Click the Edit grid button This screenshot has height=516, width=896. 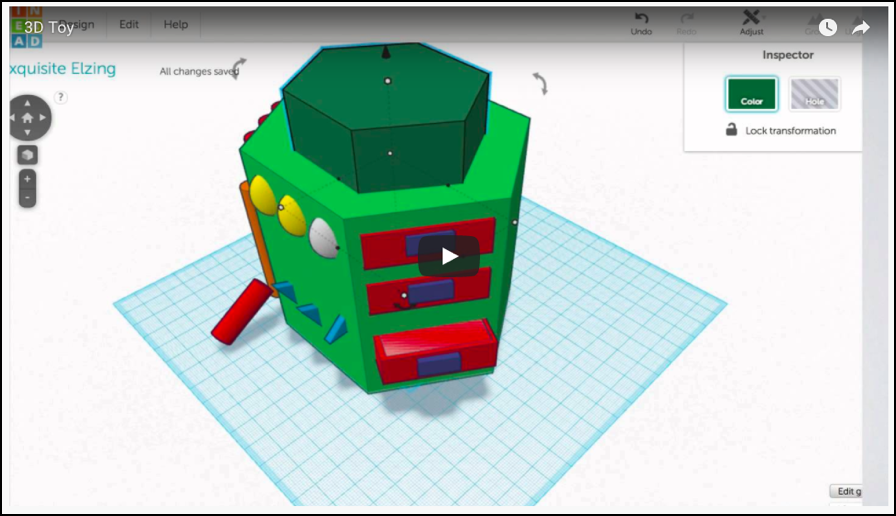[x=846, y=491]
